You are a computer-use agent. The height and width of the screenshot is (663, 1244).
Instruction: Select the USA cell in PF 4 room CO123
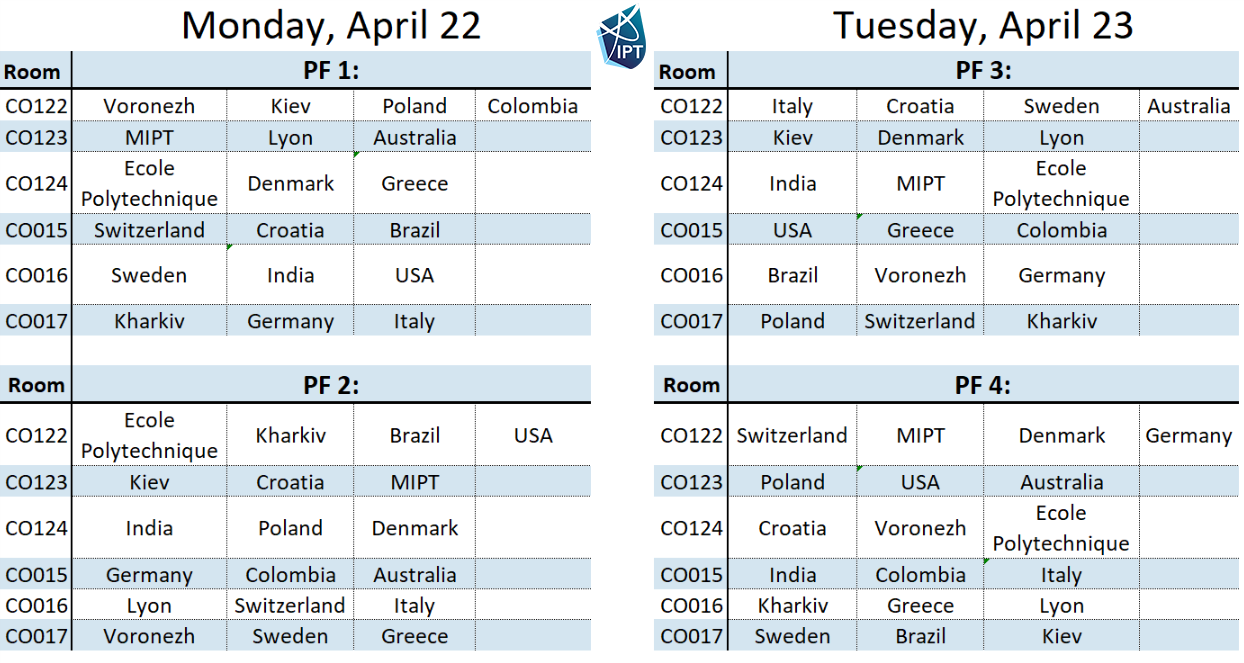920,482
